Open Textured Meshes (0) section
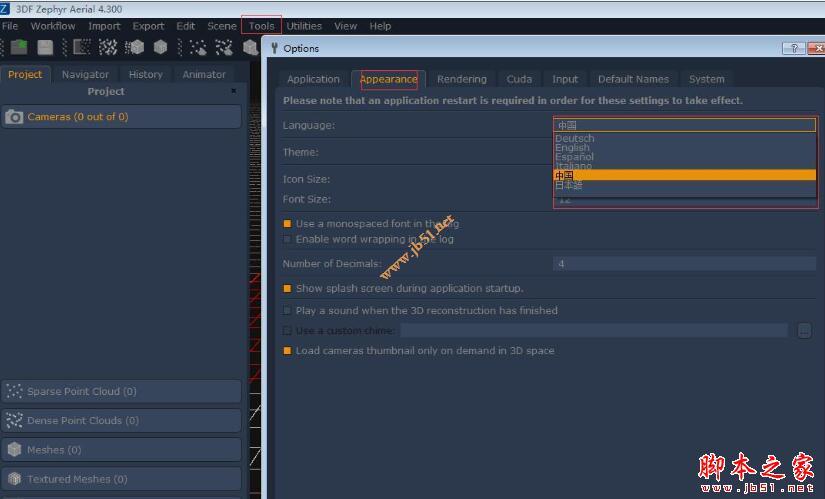The width and height of the screenshot is (825, 499). 122,479
